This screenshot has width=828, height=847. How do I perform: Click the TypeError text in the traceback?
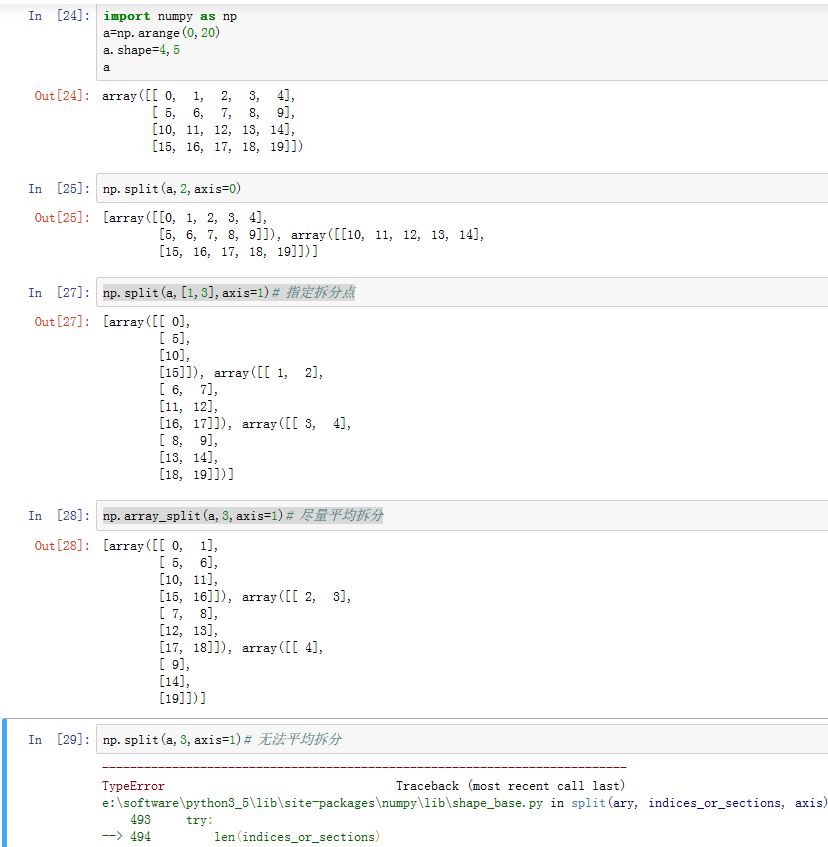pos(133,786)
